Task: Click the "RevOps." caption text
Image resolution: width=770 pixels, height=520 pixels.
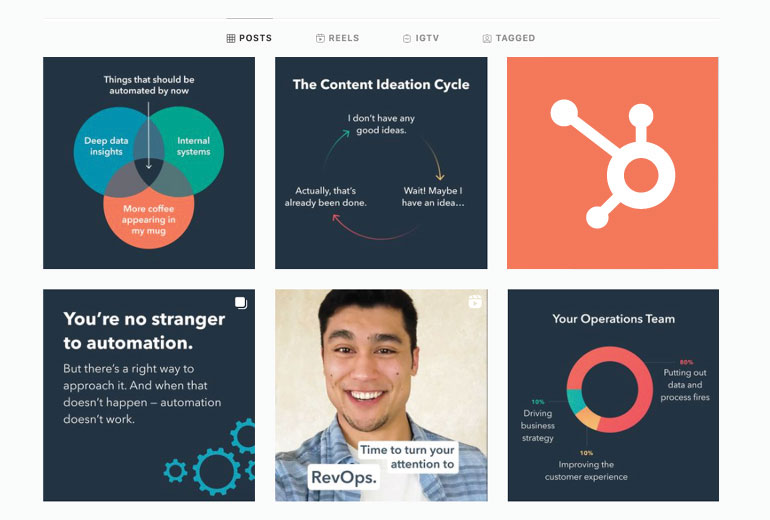Action: 343,478
